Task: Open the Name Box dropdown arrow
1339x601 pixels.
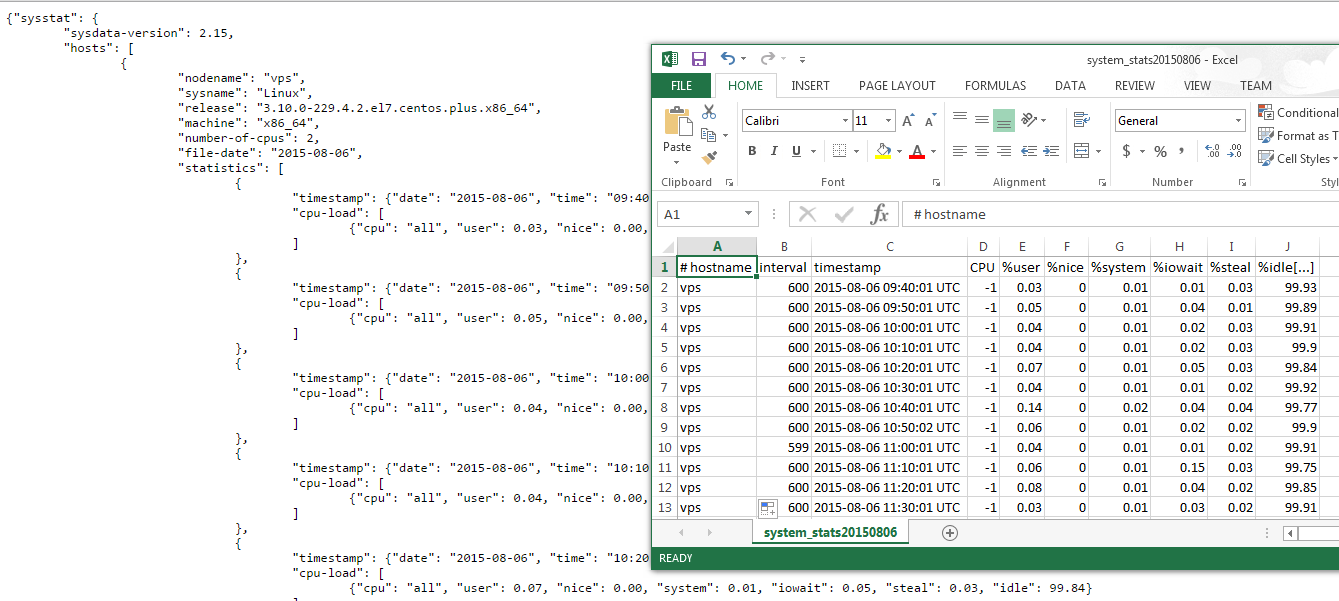Action: tap(749, 214)
